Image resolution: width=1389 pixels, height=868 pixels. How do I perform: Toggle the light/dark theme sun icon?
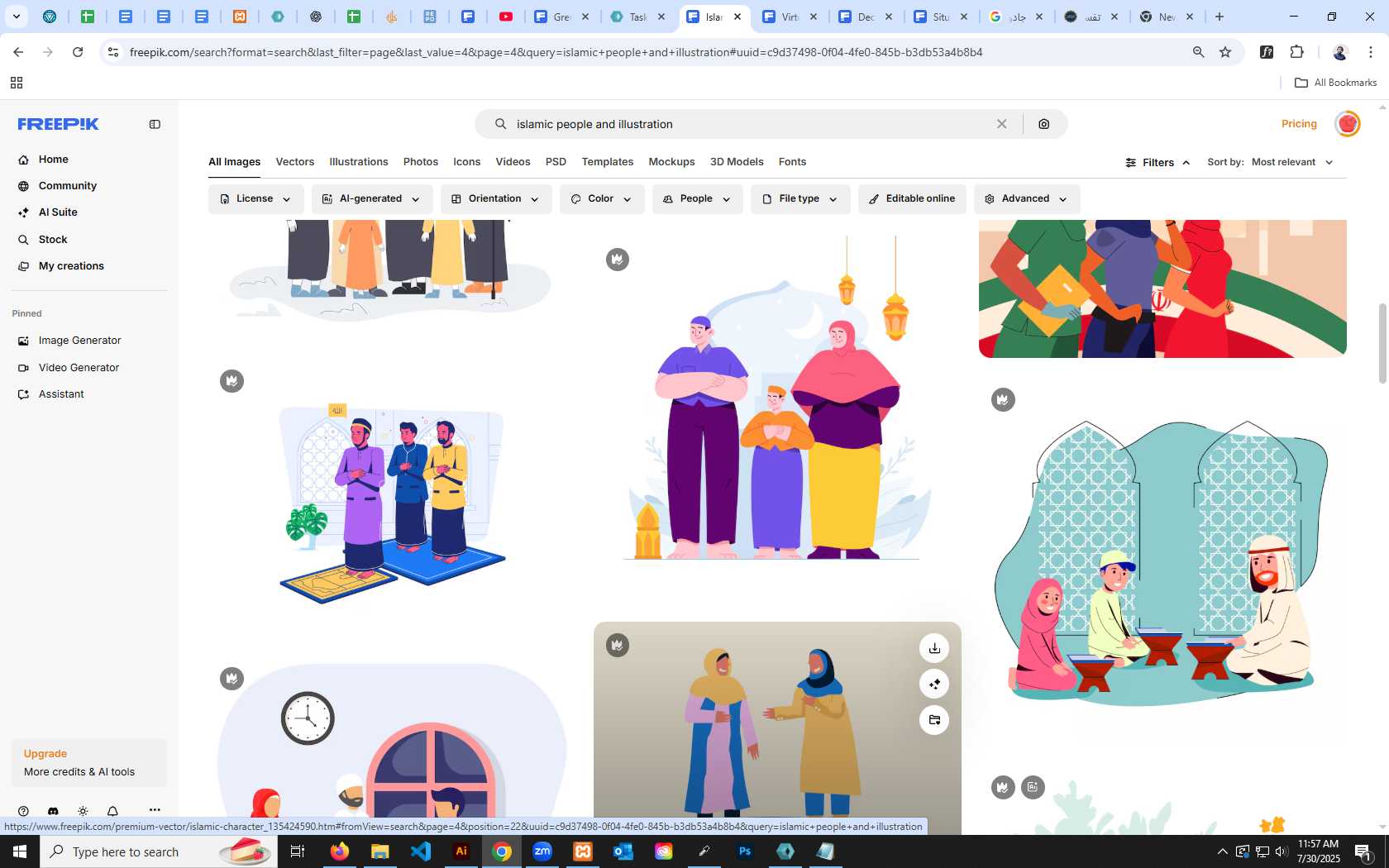pyautogui.click(x=83, y=811)
